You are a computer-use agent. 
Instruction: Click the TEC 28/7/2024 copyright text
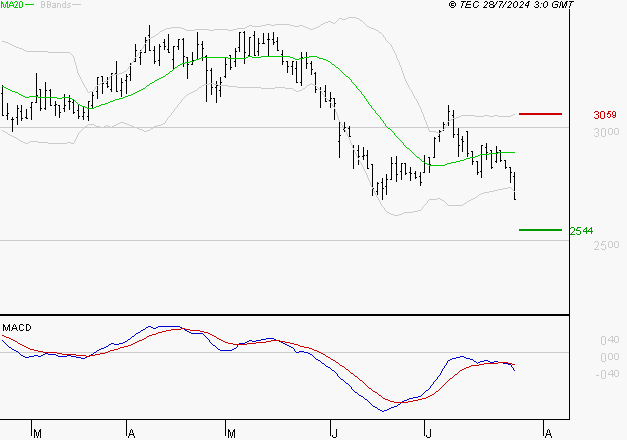point(511,5)
